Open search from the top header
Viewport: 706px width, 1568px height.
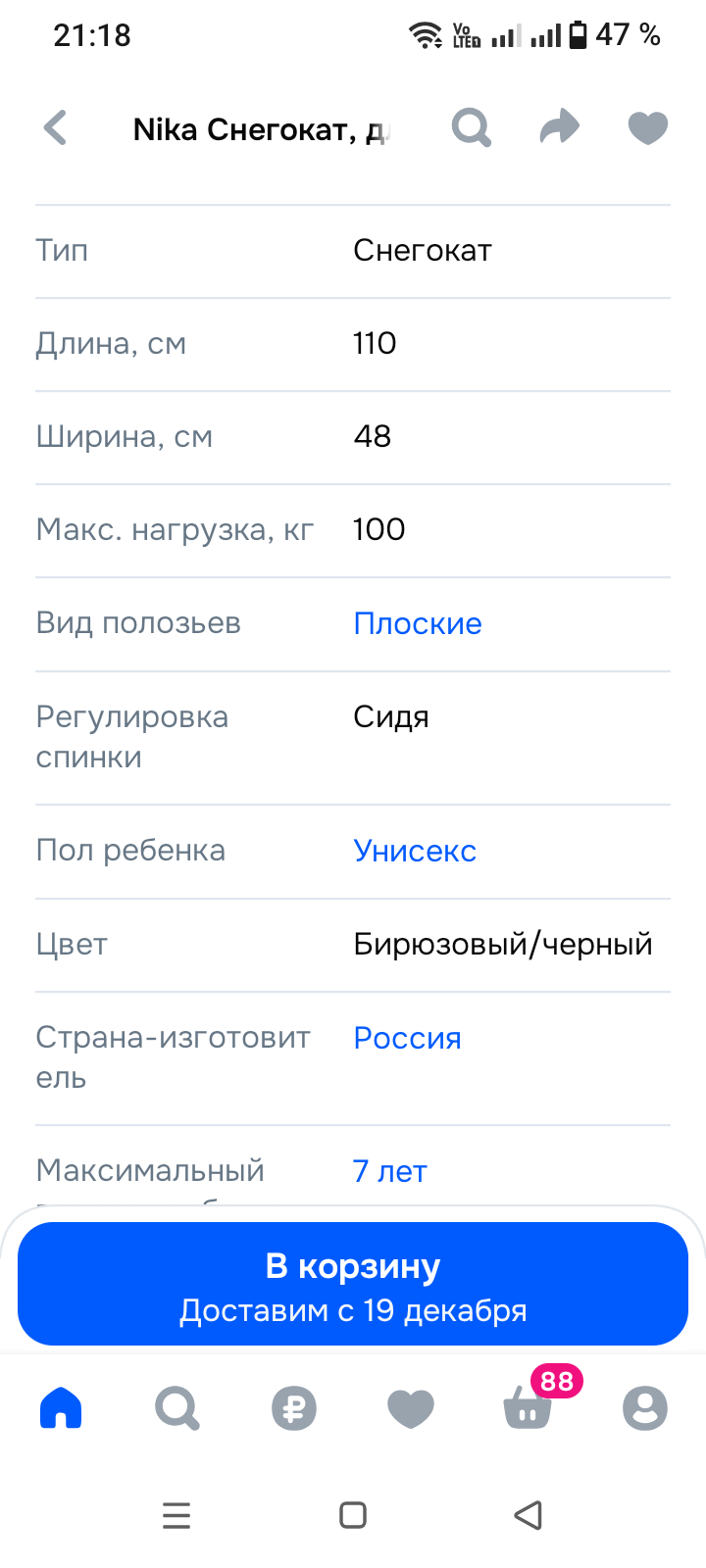(x=471, y=128)
